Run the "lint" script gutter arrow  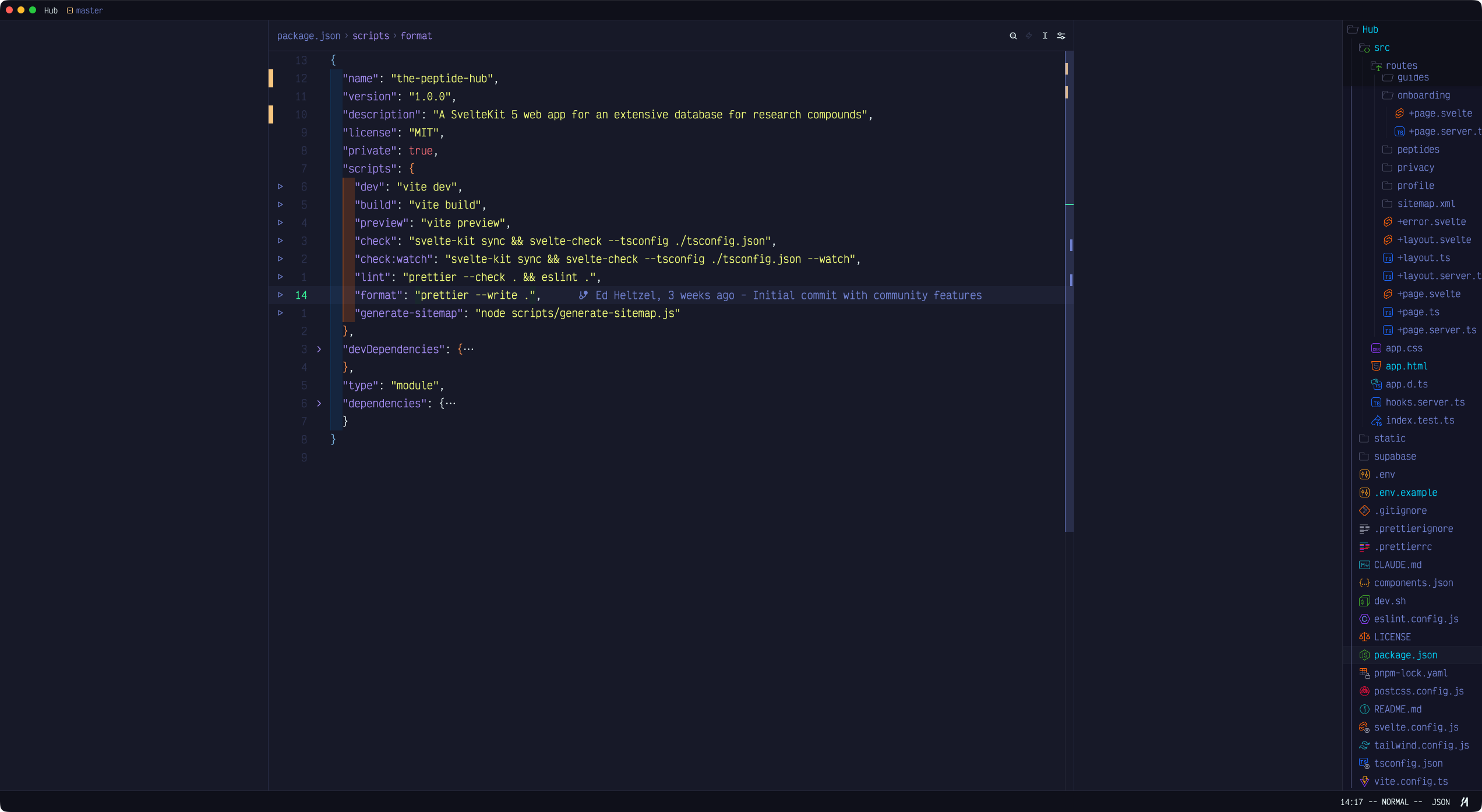point(280,277)
